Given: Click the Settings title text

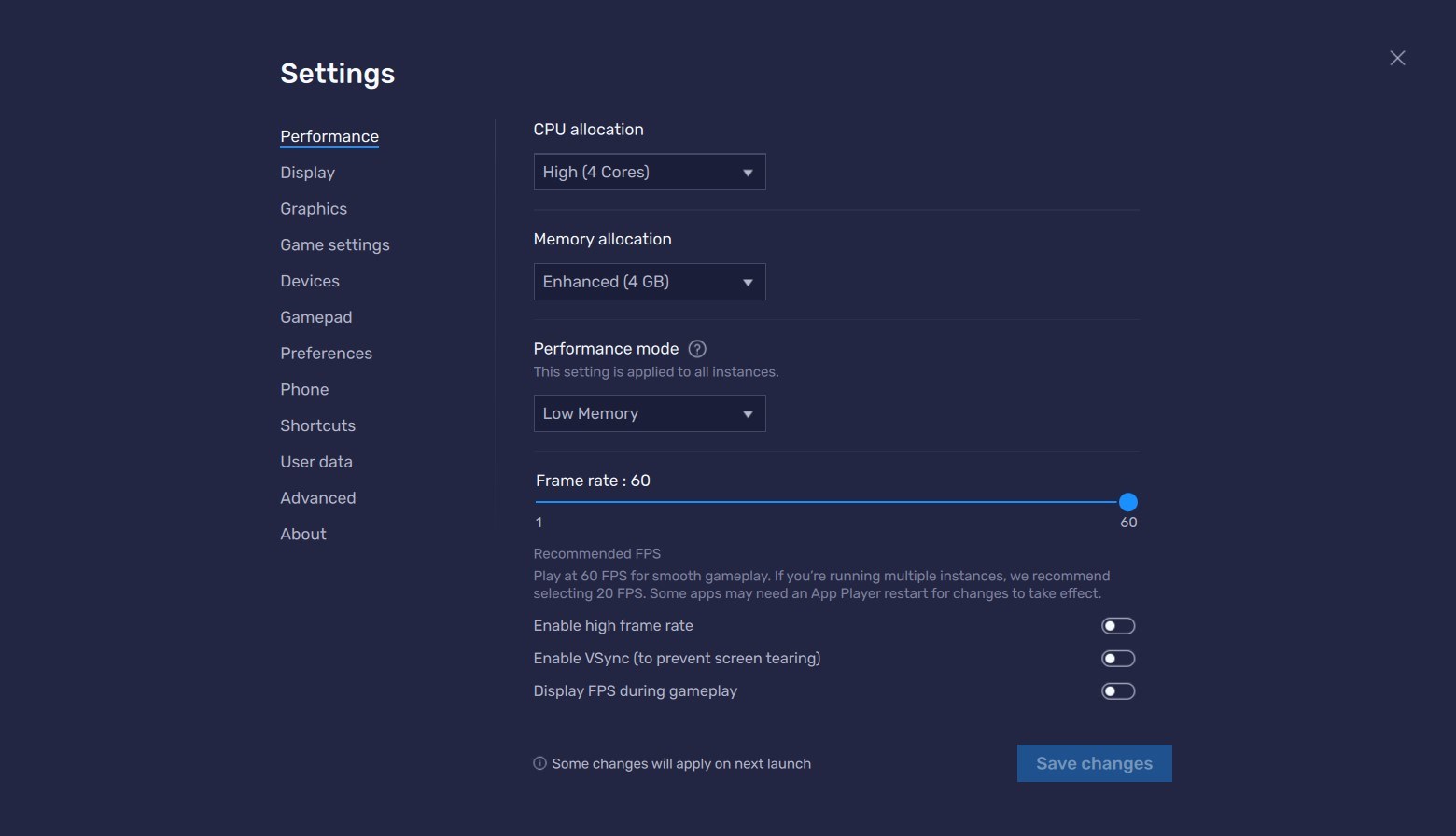Looking at the screenshot, I should (337, 74).
